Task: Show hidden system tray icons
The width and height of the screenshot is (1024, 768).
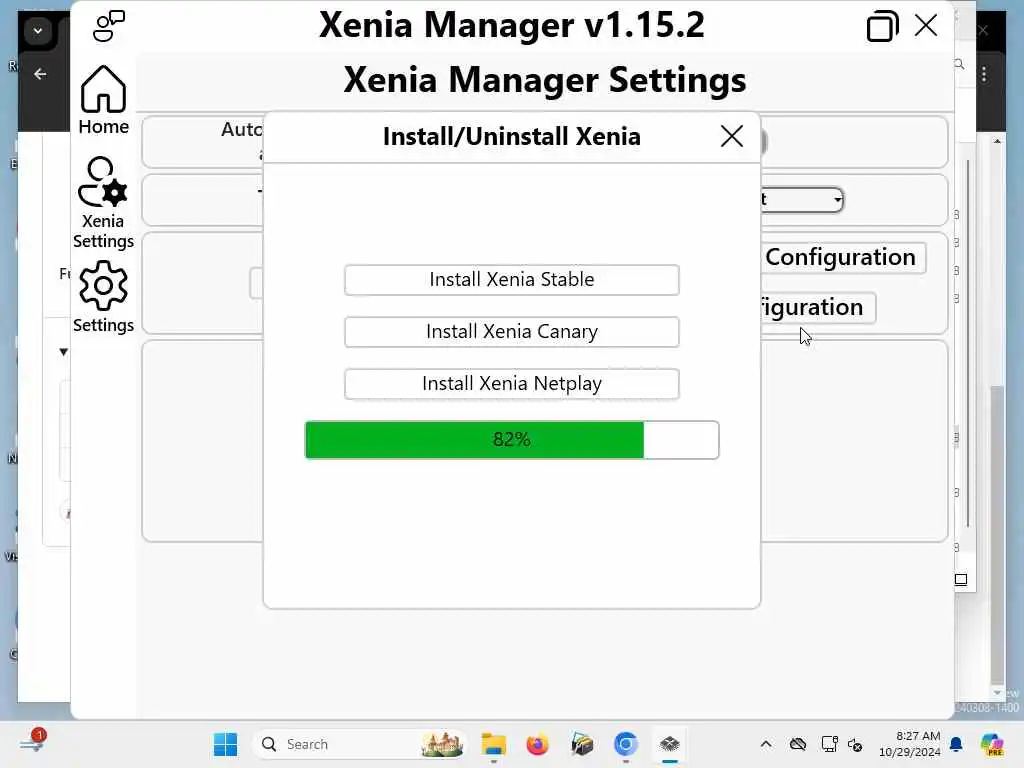Action: coord(766,744)
